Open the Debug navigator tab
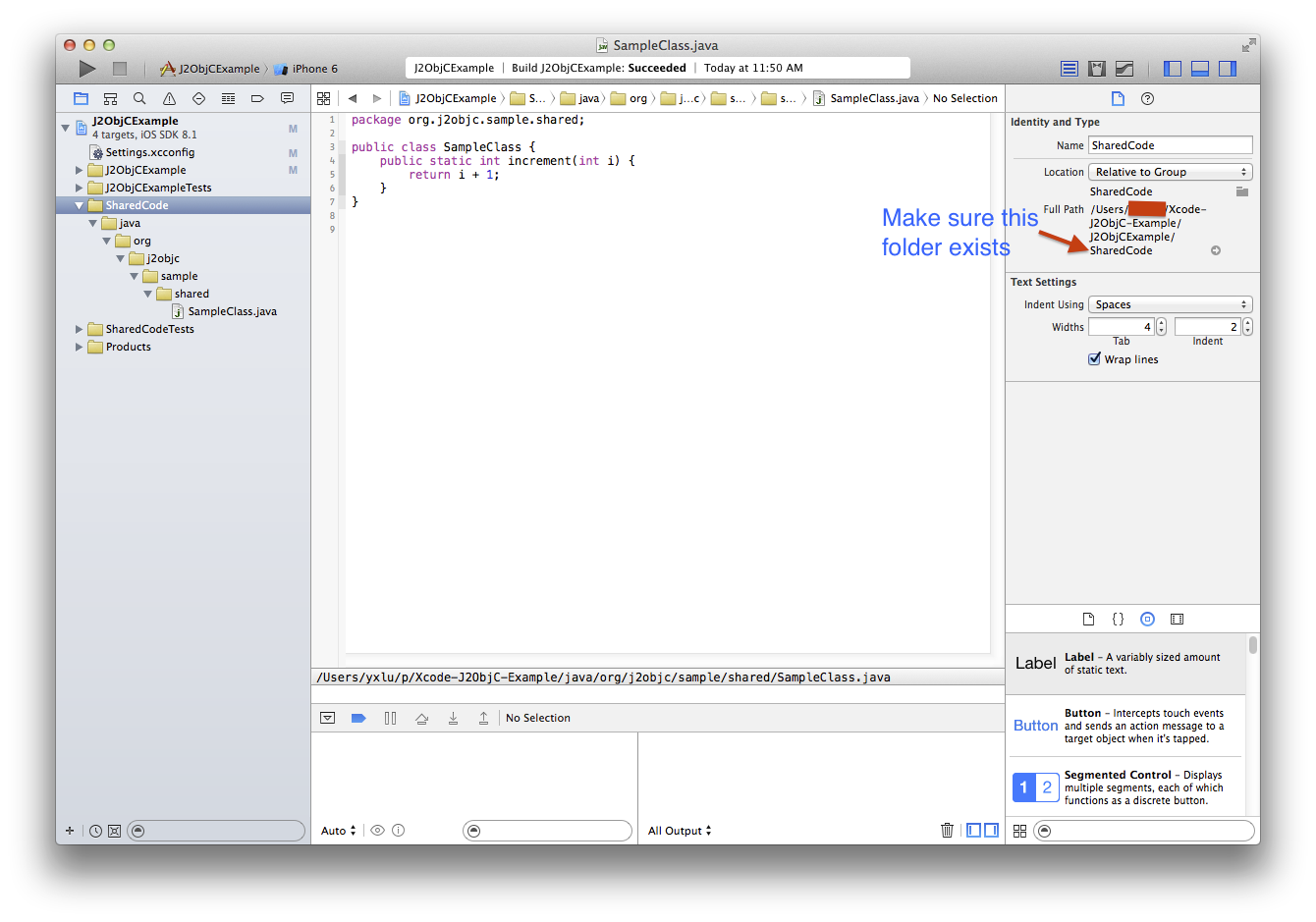 point(228,98)
